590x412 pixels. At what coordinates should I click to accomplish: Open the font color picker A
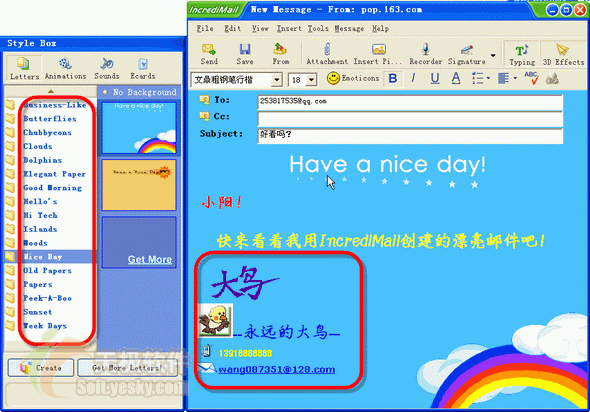click(x=456, y=78)
